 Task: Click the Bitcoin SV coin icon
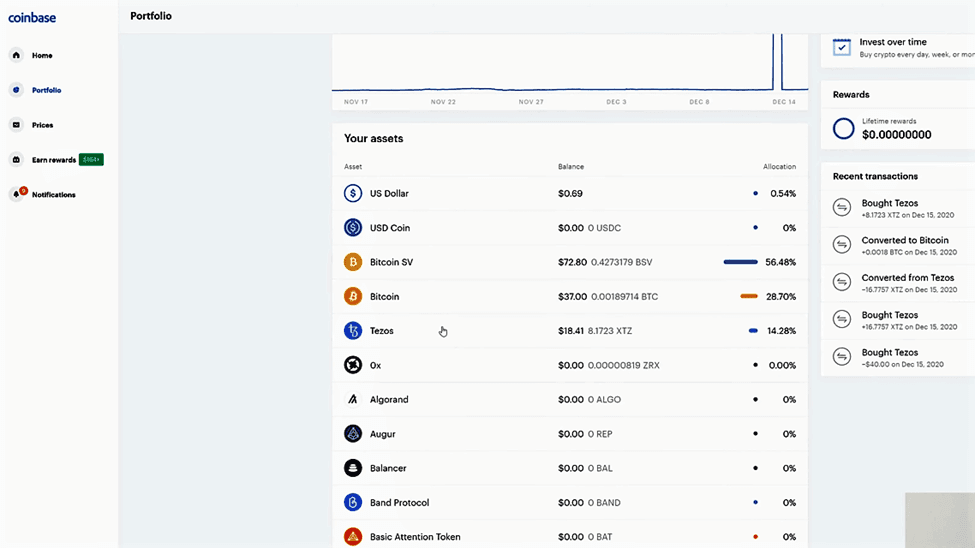pos(353,262)
